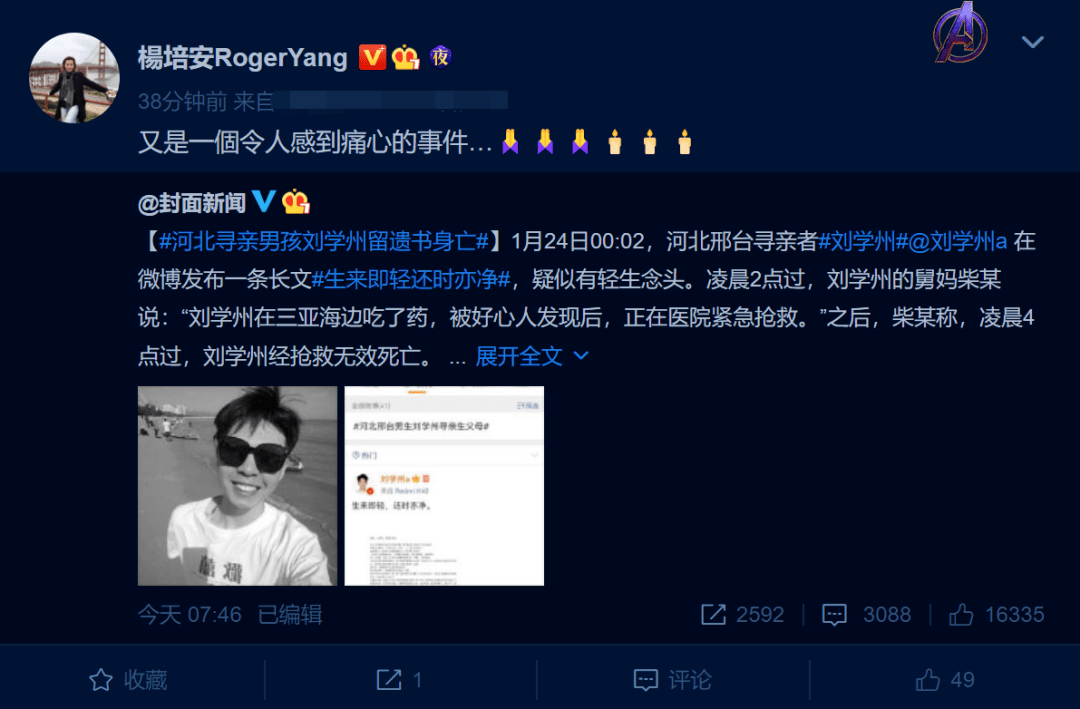Open the Weibo screenshot thumbnail image

pyautogui.click(x=444, y=486)
